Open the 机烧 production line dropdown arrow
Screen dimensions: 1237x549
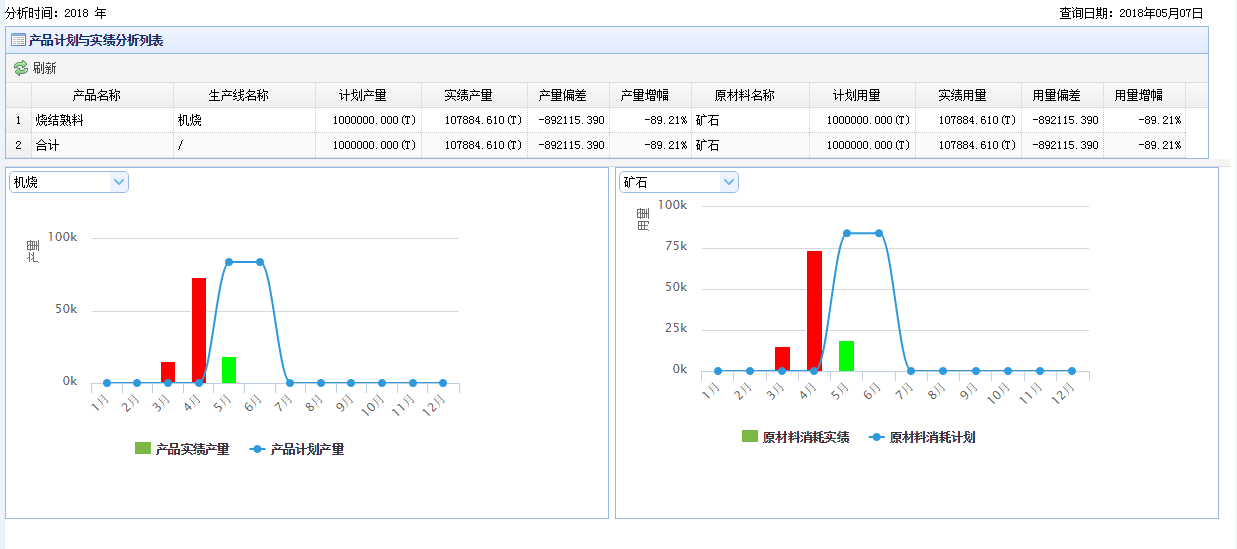pyautogui.click(x=119, y=182)
